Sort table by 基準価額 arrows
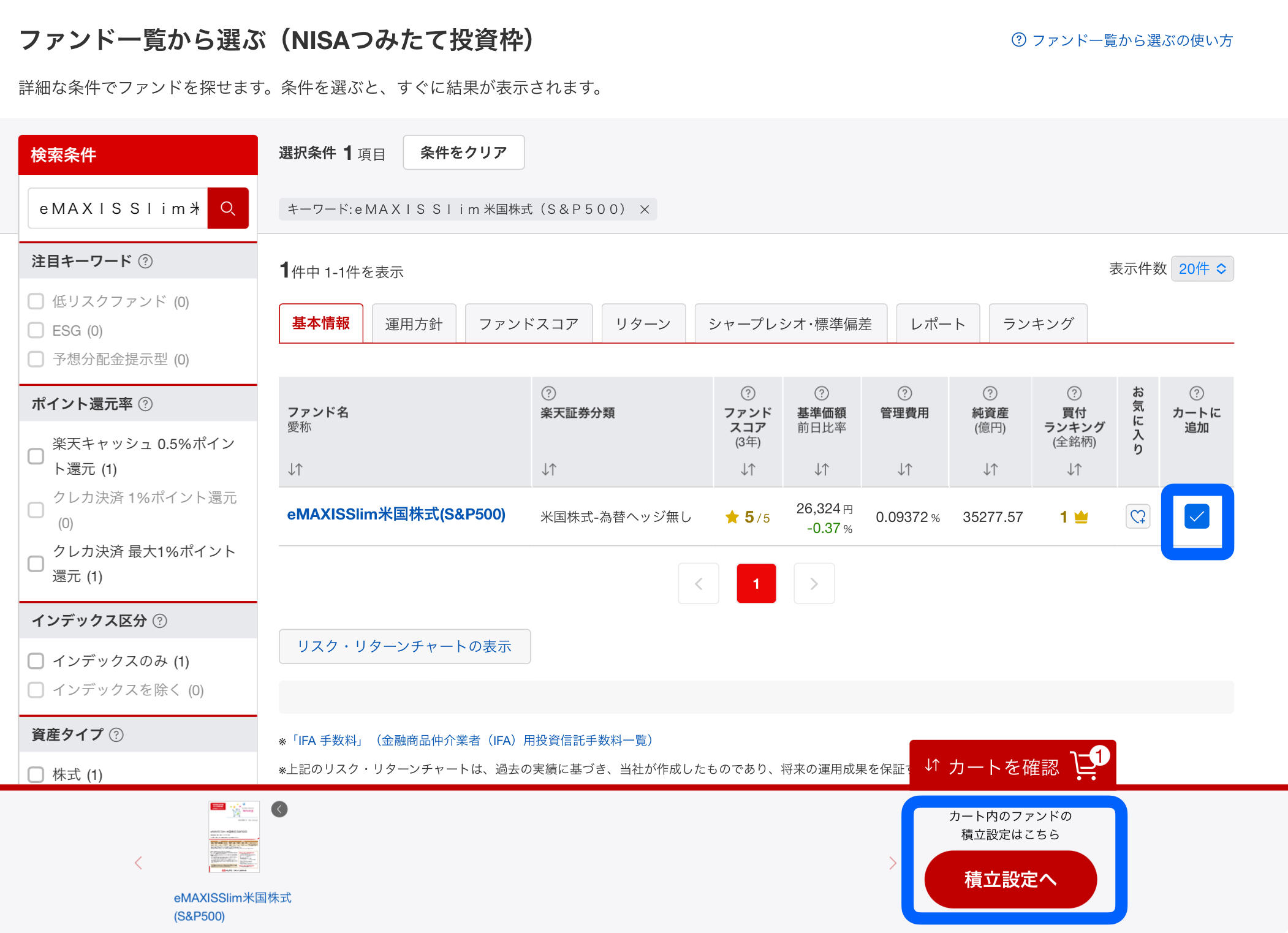The height and width of the screenshot is (933, 1288). point(822,470)
